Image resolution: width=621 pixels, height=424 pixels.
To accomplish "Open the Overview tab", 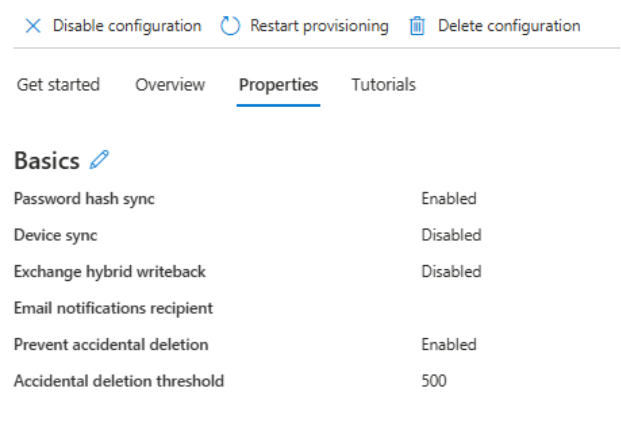I will point(170,85).
